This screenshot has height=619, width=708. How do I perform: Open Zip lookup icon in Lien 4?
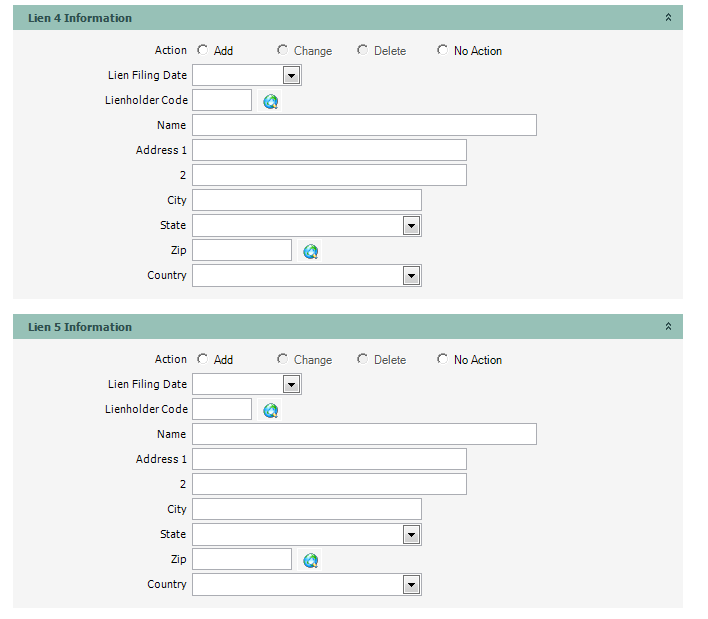(x=310, y=251)
